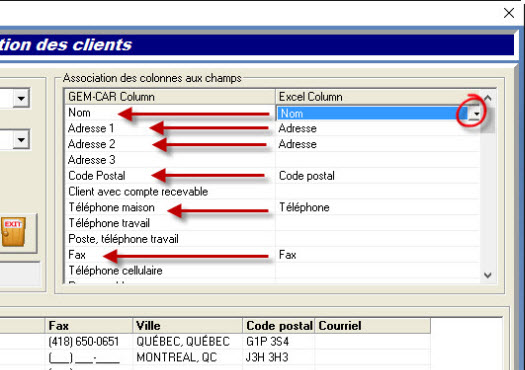Screen dimensions: 525x370
Task: Select fax cell (418) 650-0651
Action: pyautogui.click(x=89, y=342)
